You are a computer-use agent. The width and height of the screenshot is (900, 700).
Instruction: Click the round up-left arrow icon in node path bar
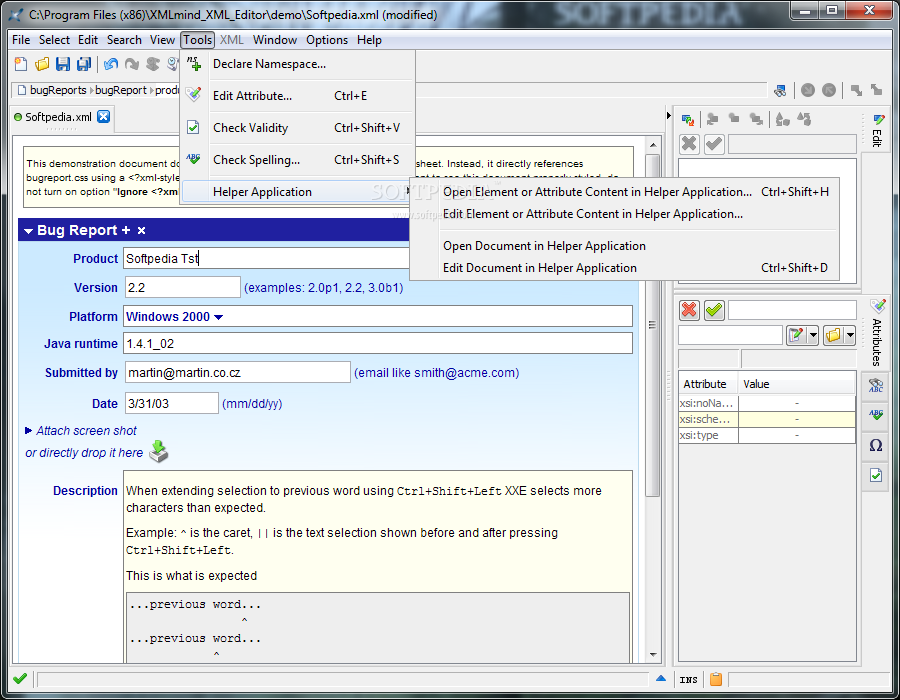tap(829, 90)
